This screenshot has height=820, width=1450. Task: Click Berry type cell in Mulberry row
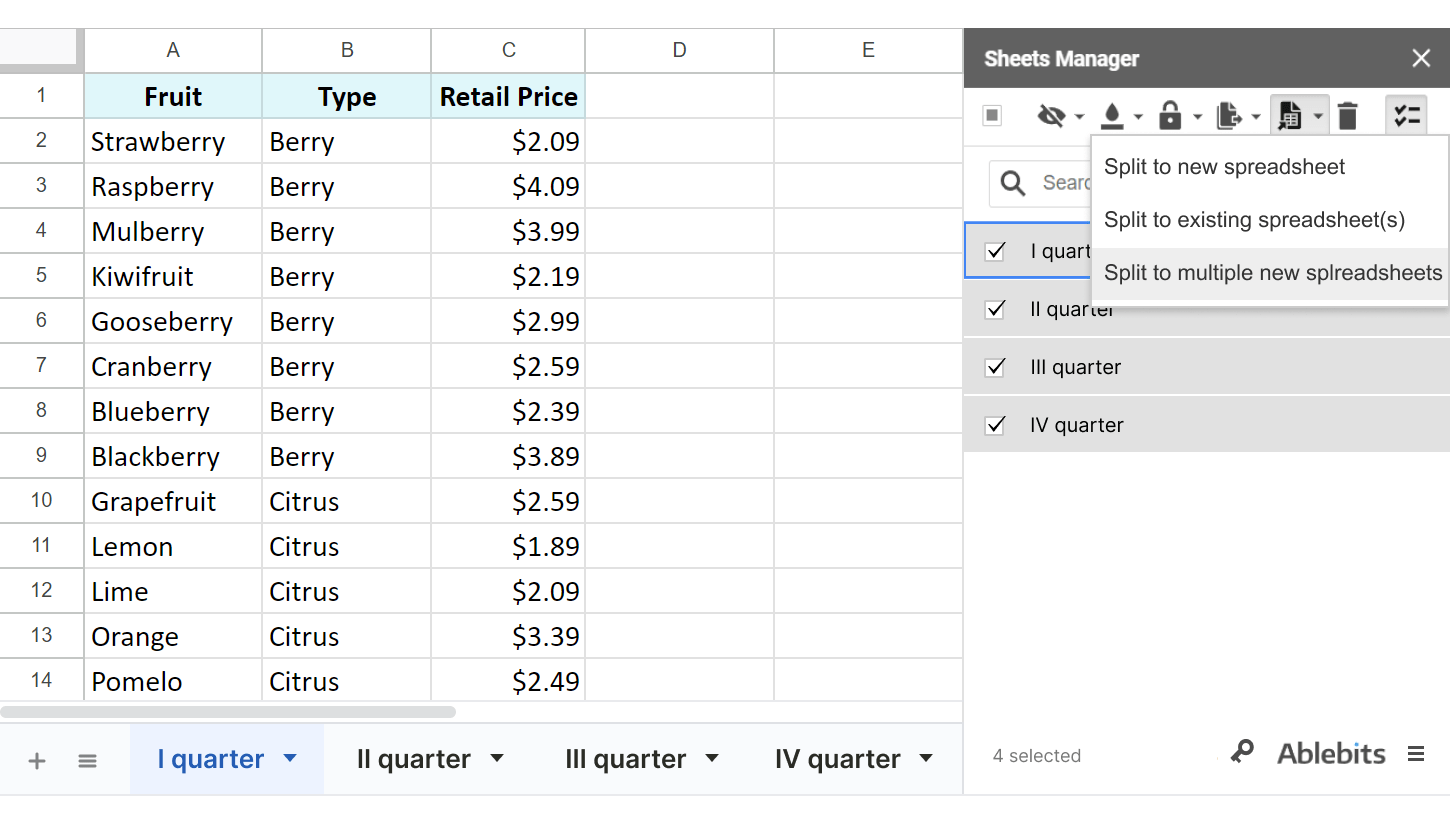point(347,231)
